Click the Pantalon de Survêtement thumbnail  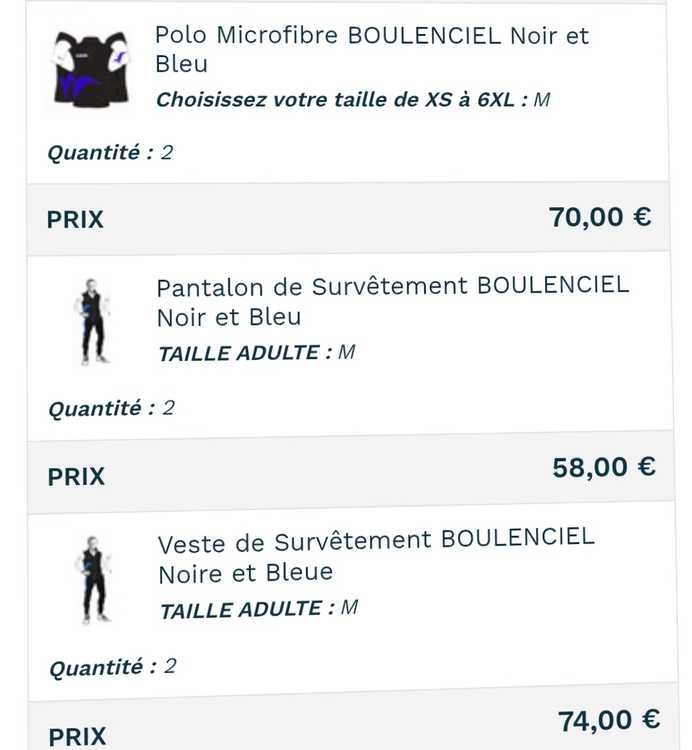93,322
